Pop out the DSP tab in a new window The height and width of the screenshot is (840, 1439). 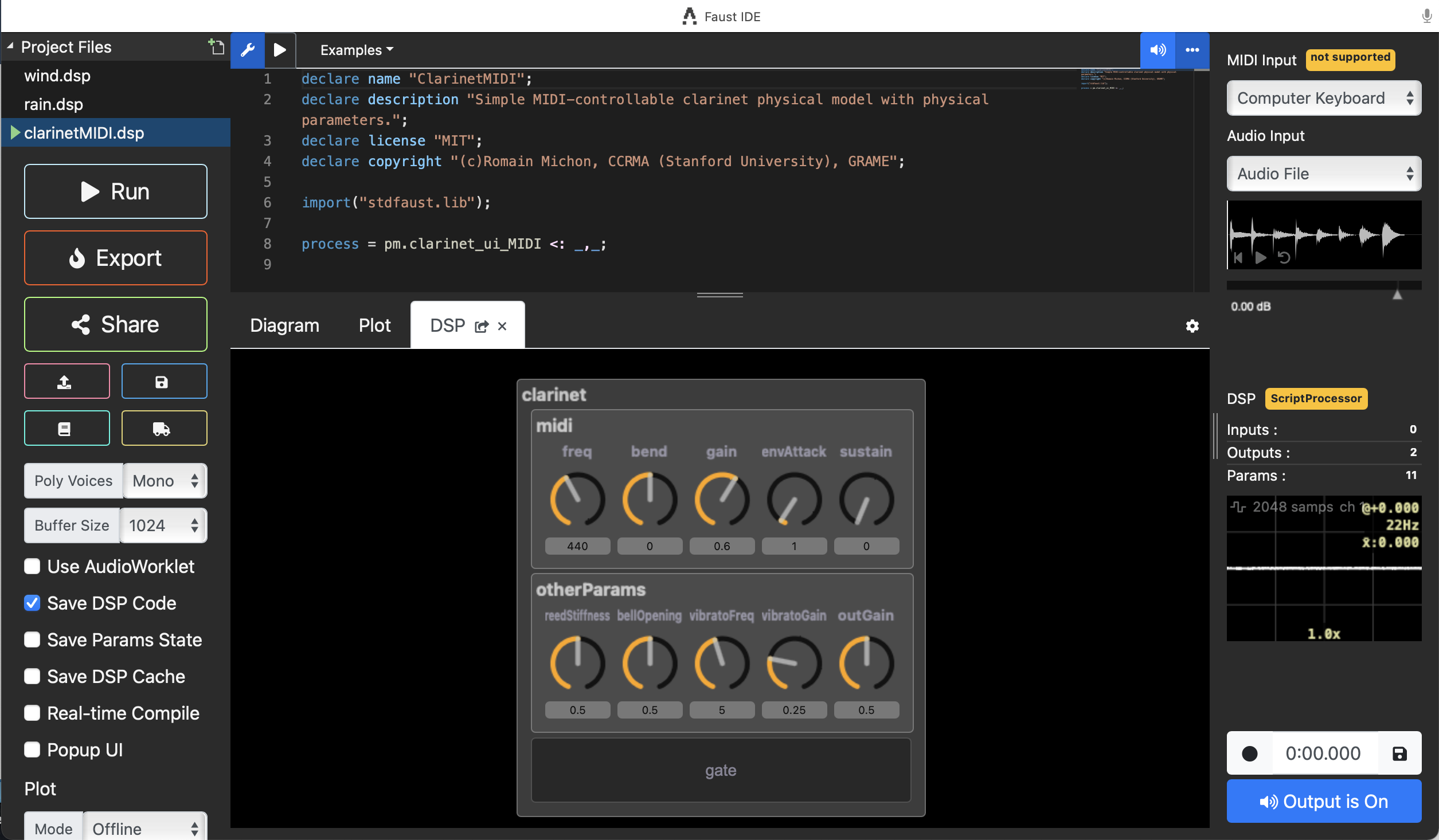(x=482, y=327)
